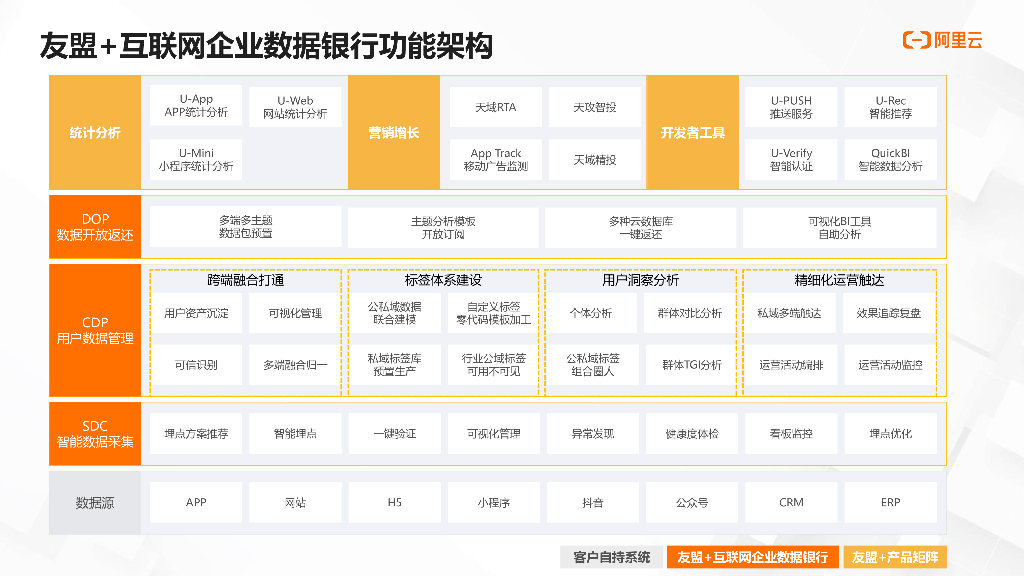Select the APP data source box
This screenshot has width=1024, height=576.
196,502
